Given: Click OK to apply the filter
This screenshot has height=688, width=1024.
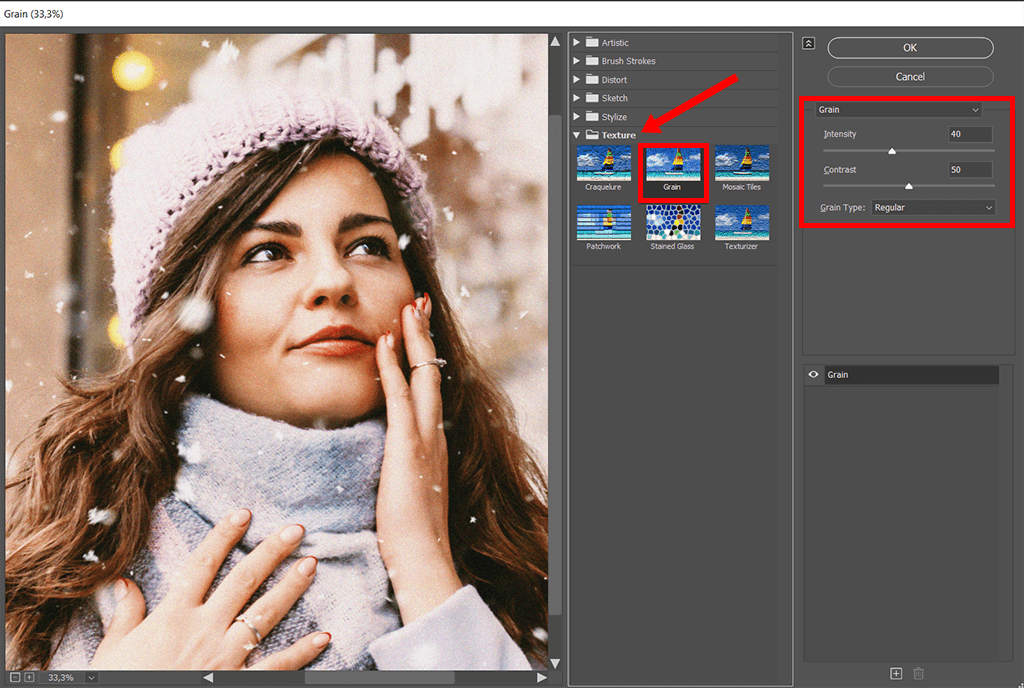Looking at the screenshot, I should pos(910,48).
